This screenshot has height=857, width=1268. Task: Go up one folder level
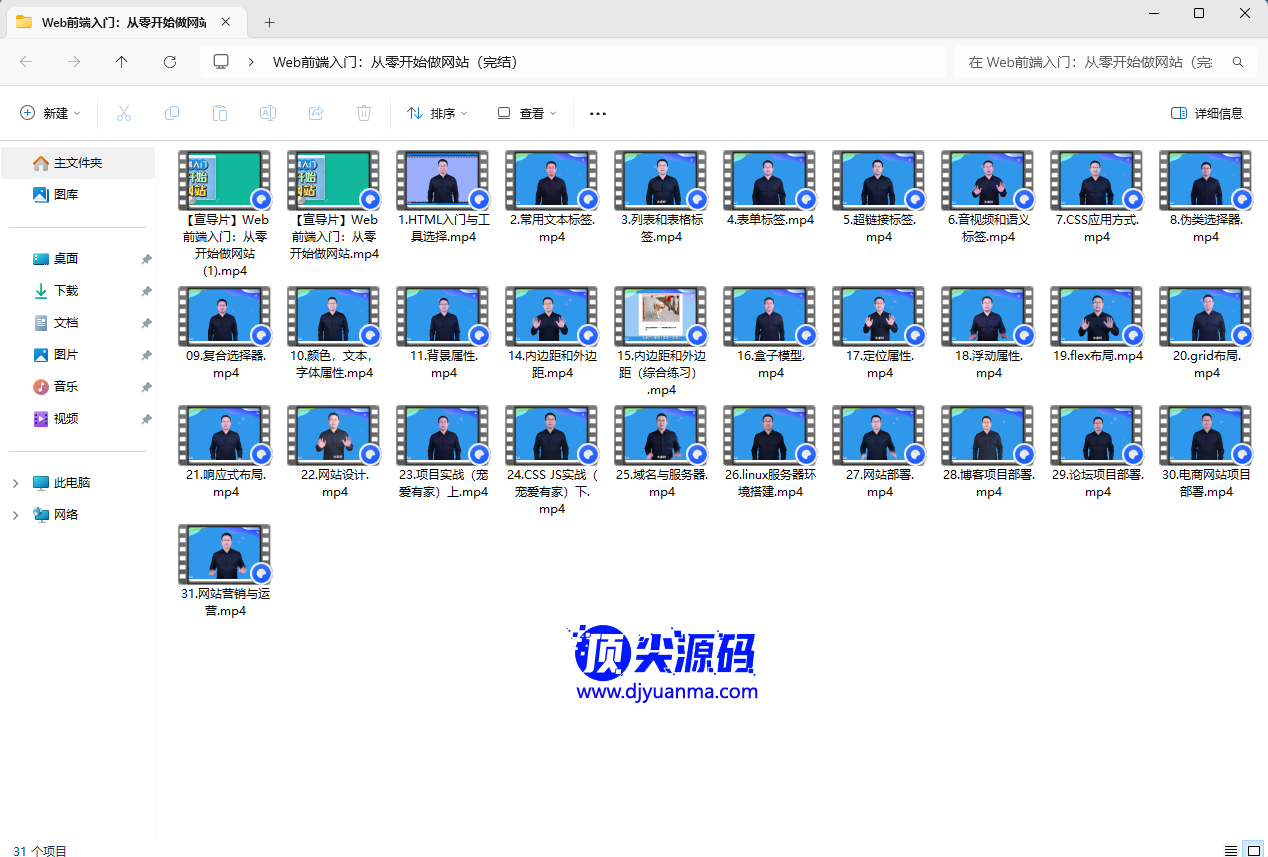[122, 62]
